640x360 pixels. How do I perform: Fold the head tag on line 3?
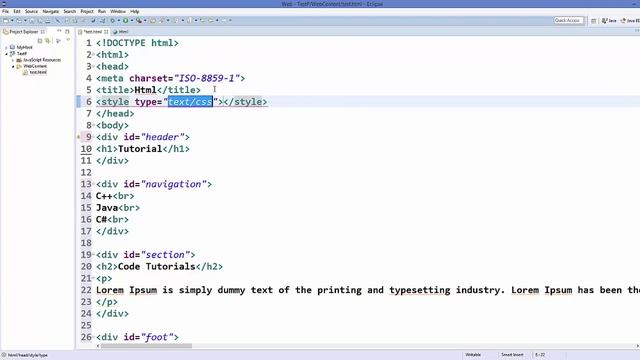[x=94, y=67]
